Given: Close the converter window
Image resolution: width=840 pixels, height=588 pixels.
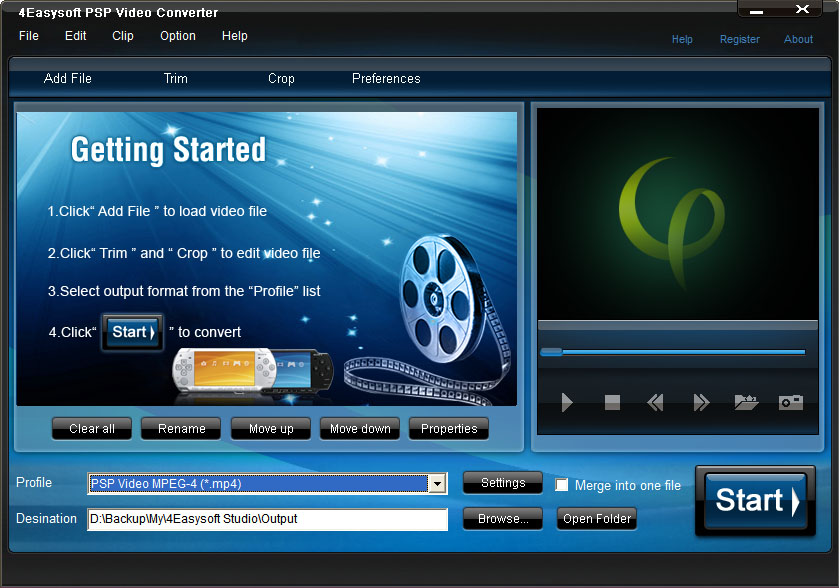Looking at the screenshot, I should point(802,9).
